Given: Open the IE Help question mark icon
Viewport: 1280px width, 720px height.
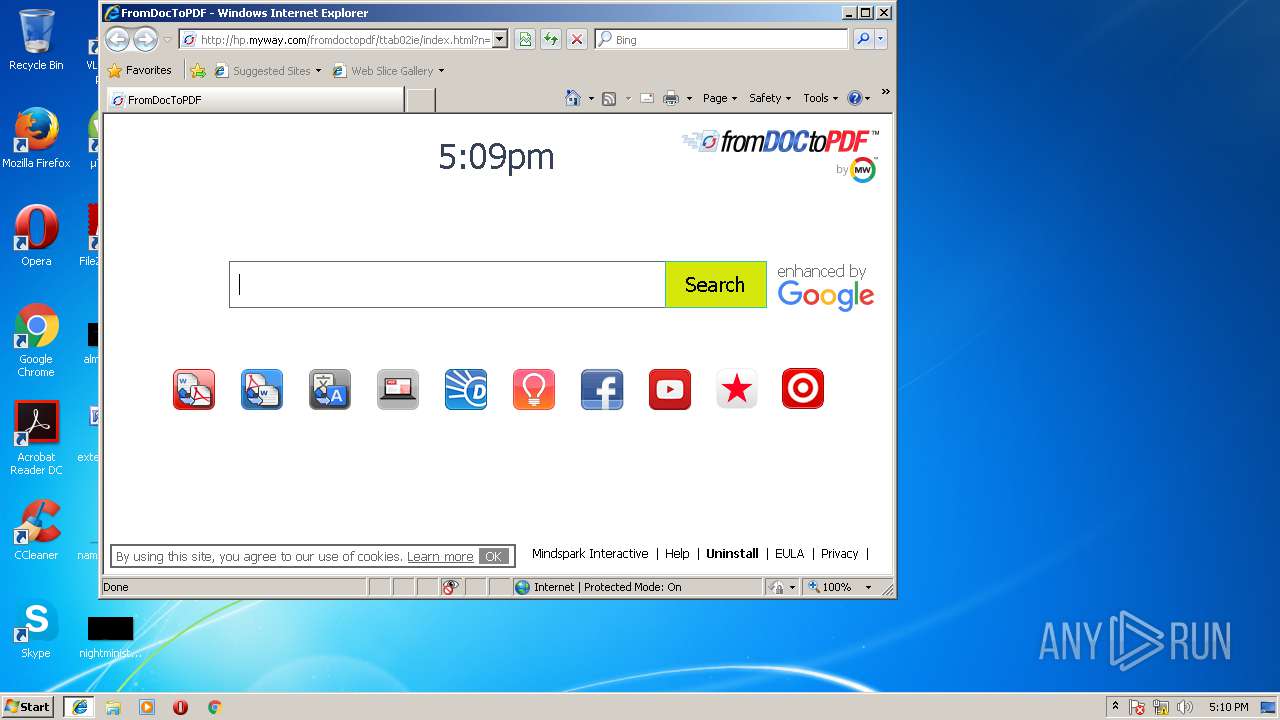Looking at the screenshot, I should 854,98.
